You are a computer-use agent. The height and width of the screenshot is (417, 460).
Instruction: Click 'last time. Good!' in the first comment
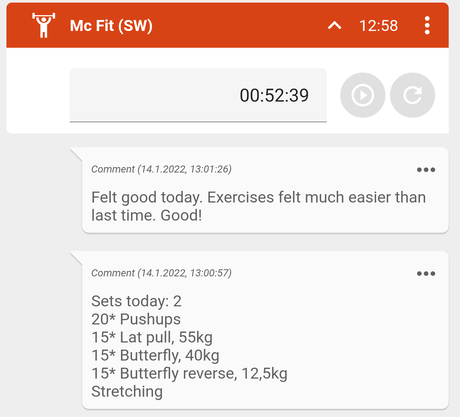tap(147, 215)
